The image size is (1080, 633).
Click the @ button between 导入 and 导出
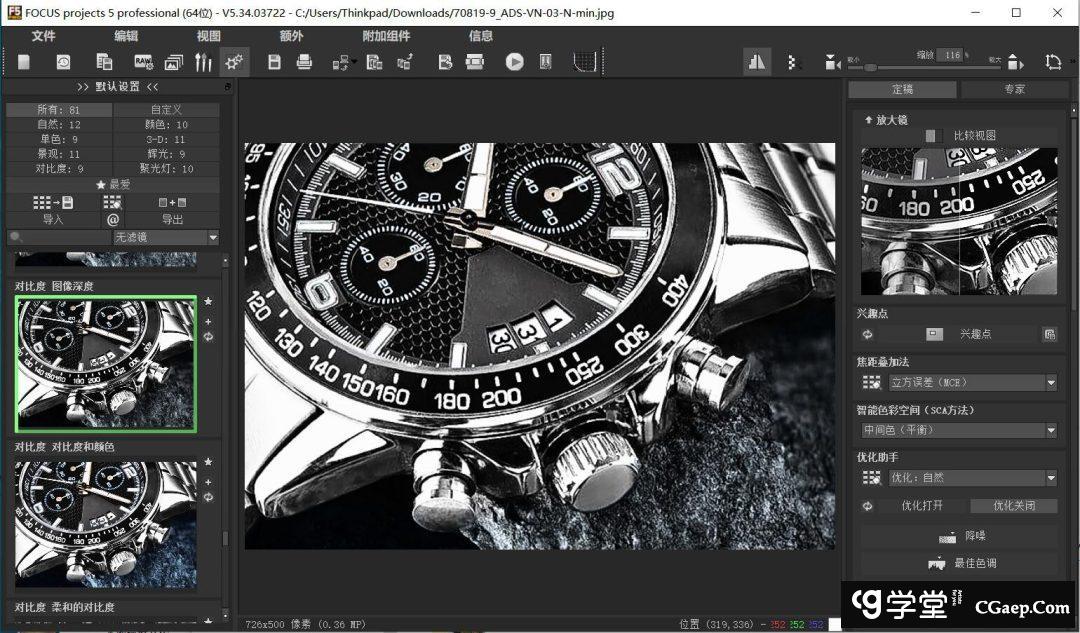(113, 219)
